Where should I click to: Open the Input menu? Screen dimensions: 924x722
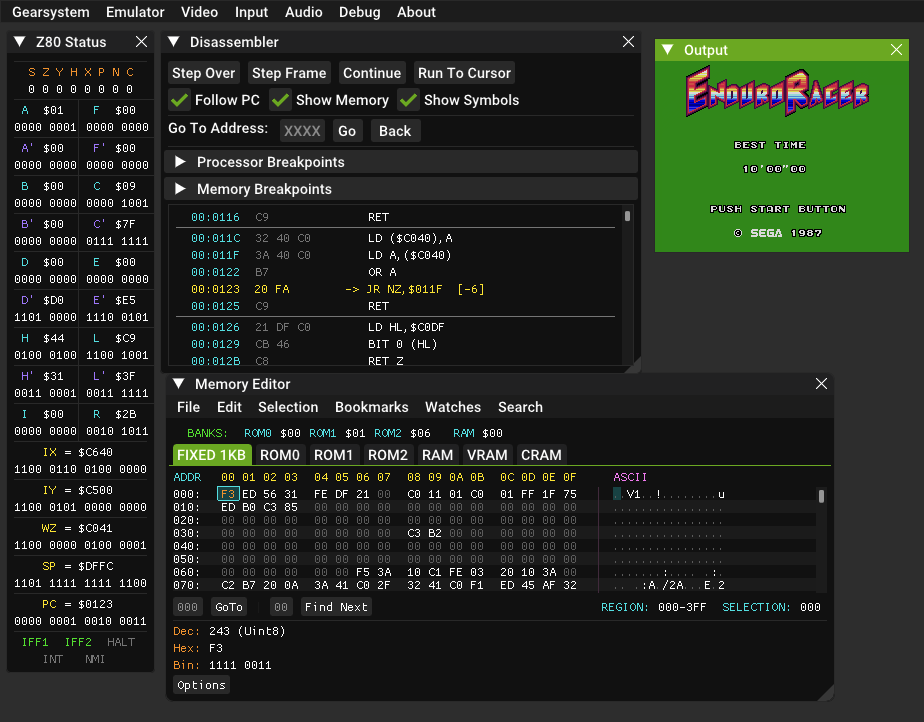251,12
